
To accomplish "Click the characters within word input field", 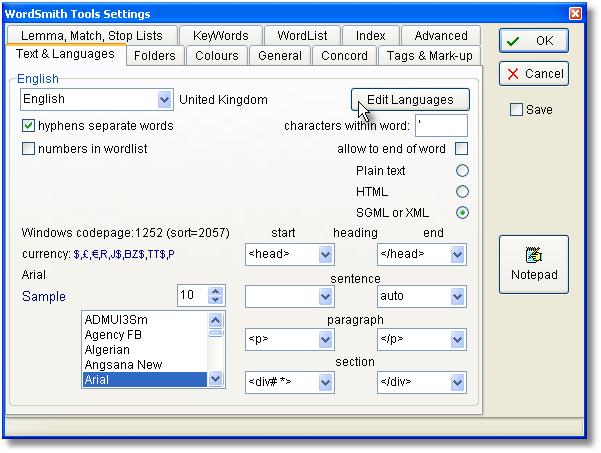I will [x=441, y=125].
